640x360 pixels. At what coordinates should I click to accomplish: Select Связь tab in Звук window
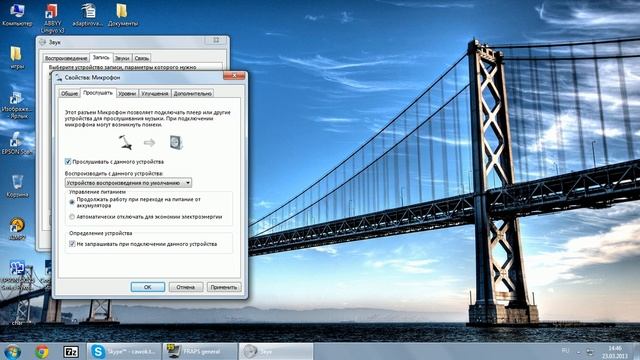[x=142, y=58]
